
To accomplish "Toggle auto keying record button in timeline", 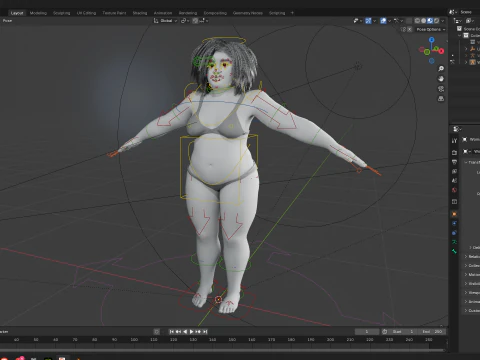I will click(x=157, y=332).
